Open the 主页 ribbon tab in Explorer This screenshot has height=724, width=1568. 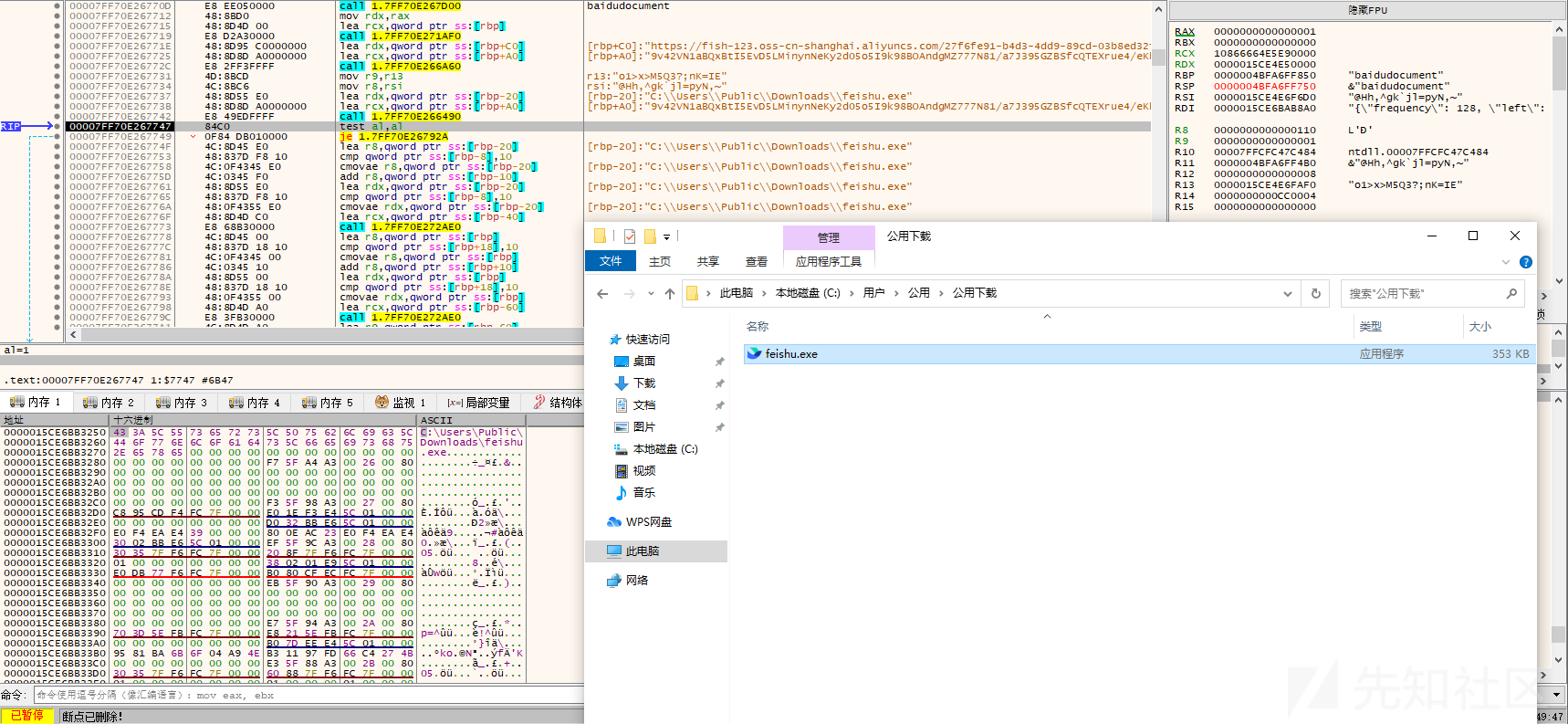point(660,261)
